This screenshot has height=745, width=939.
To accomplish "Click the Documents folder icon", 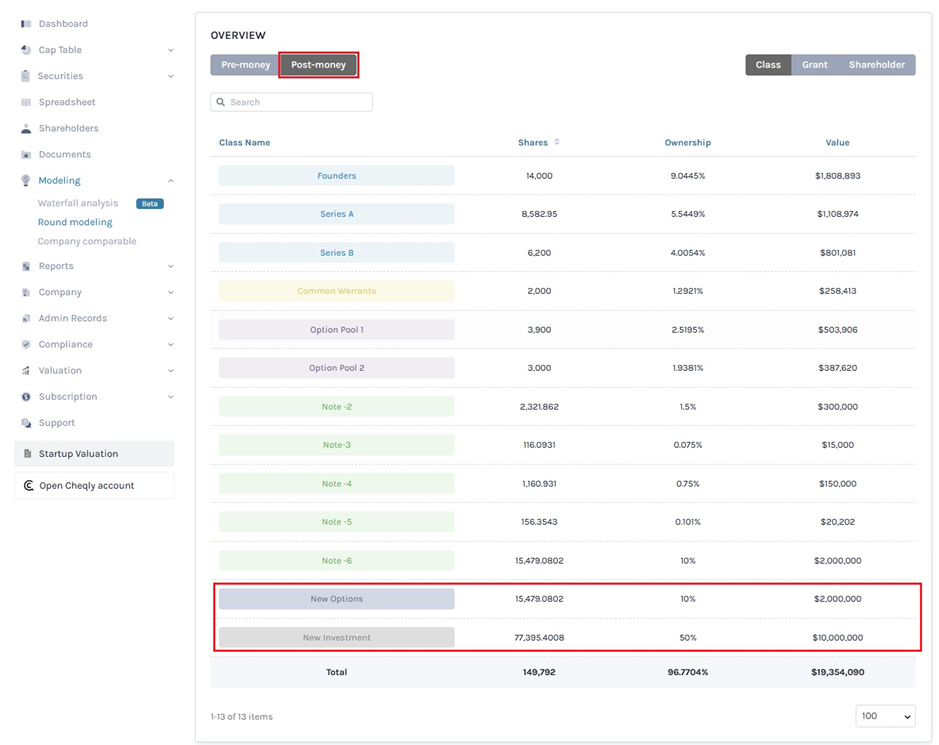I will point(26,155).
